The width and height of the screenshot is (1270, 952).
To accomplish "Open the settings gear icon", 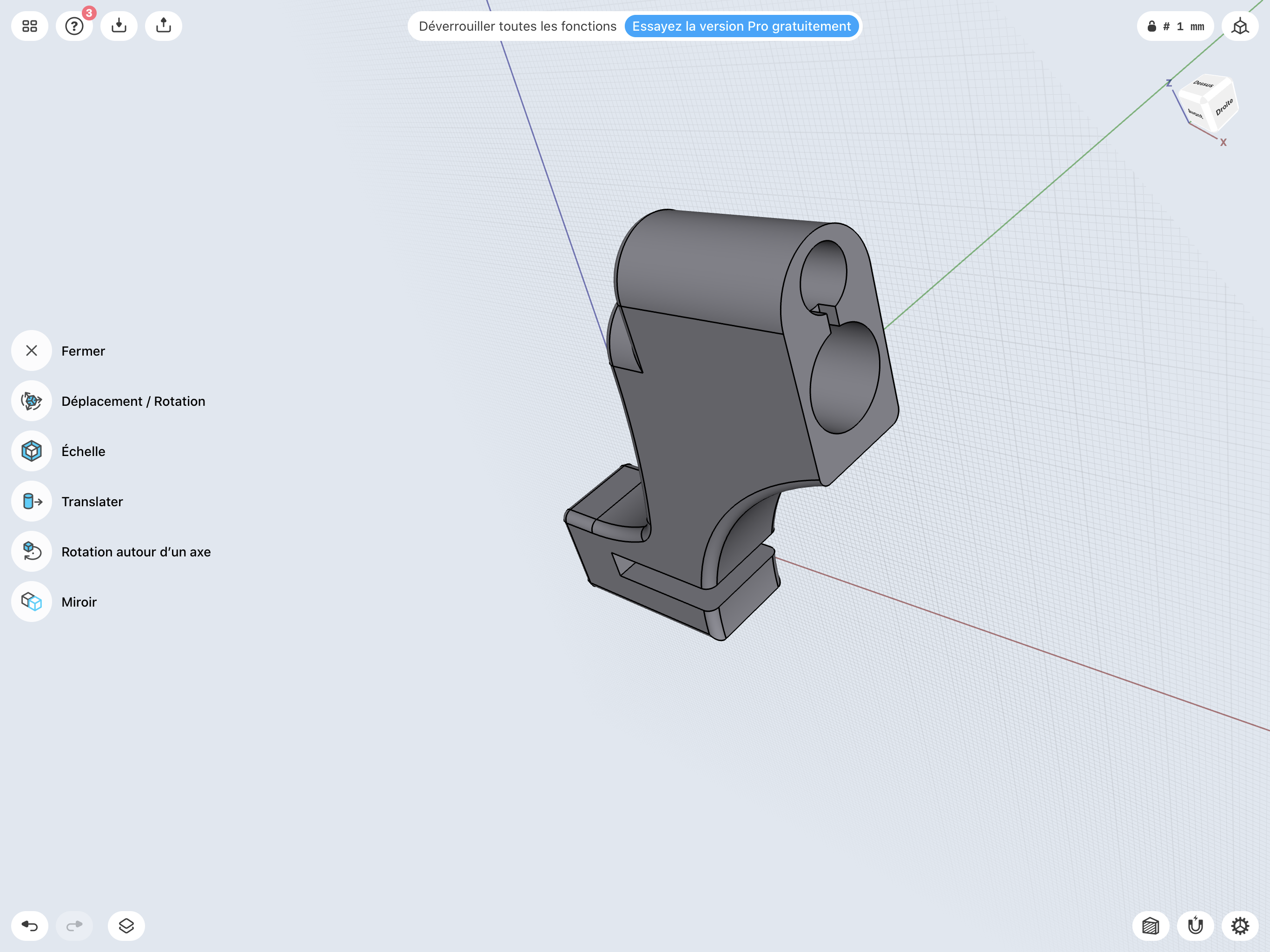I will pyautogui.click(x=1240, y=926).
